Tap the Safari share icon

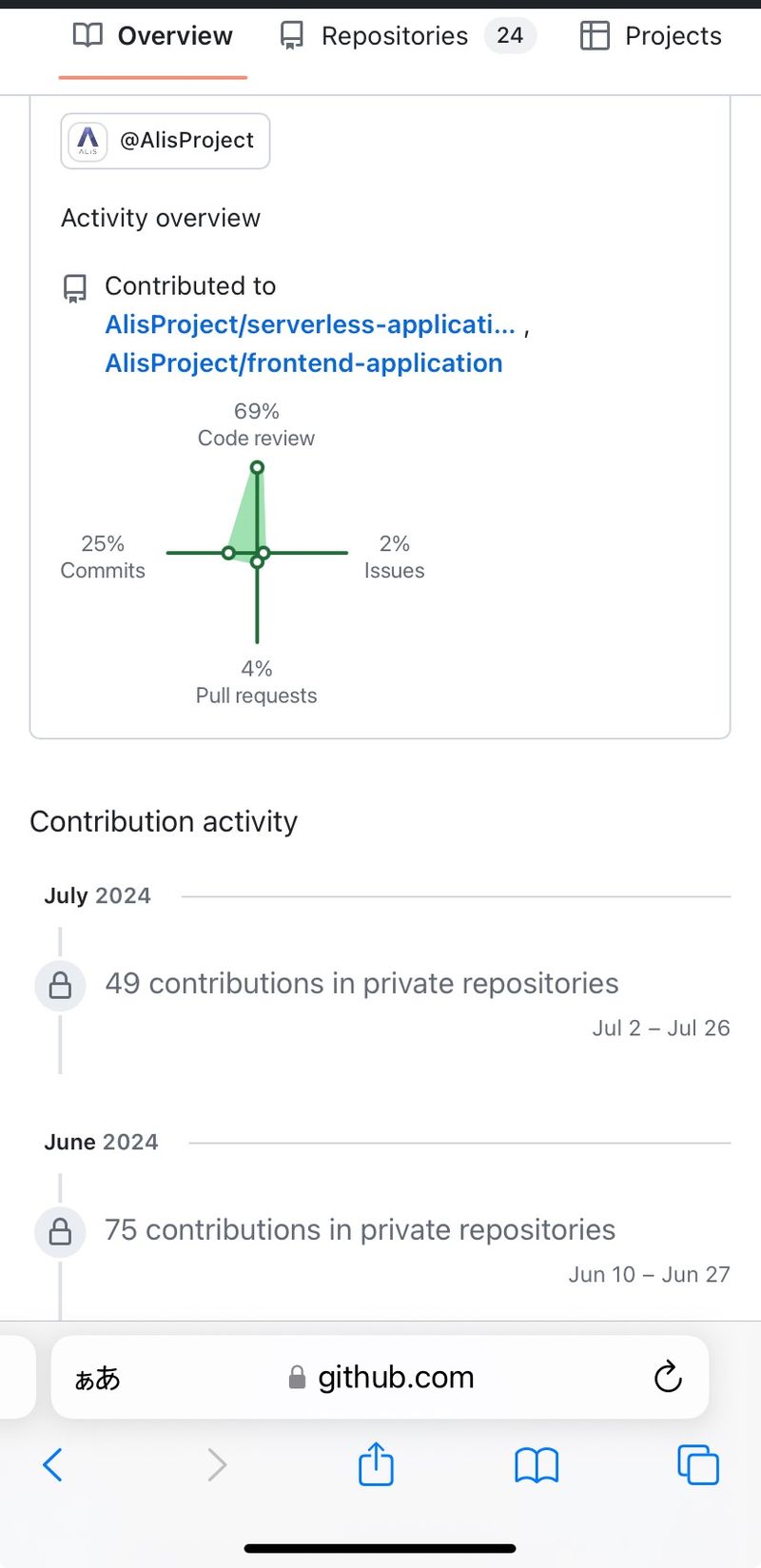[x=376, y=1464]
